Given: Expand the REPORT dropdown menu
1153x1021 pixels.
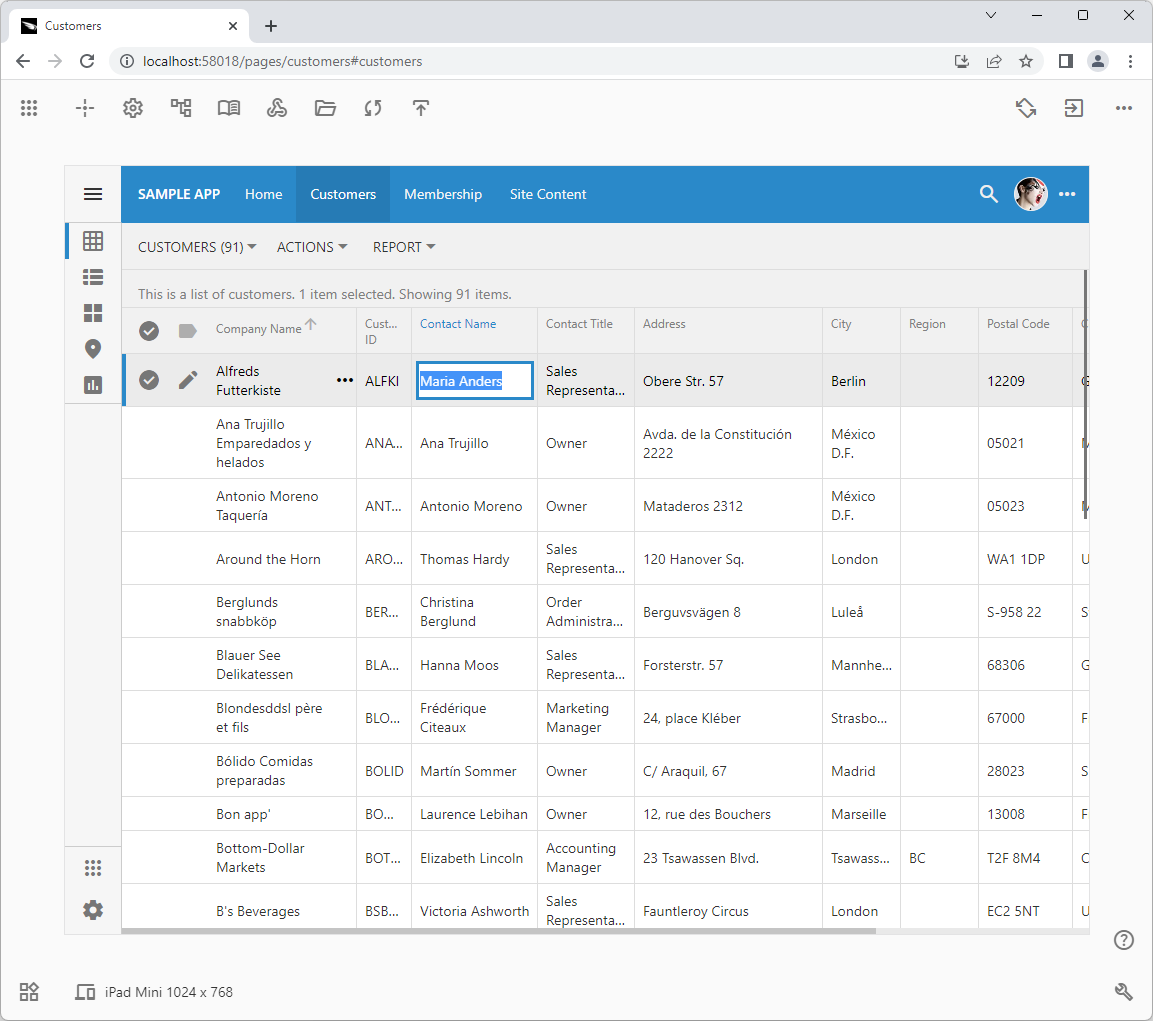Looking at the screenshot, I should pos(404,247).
